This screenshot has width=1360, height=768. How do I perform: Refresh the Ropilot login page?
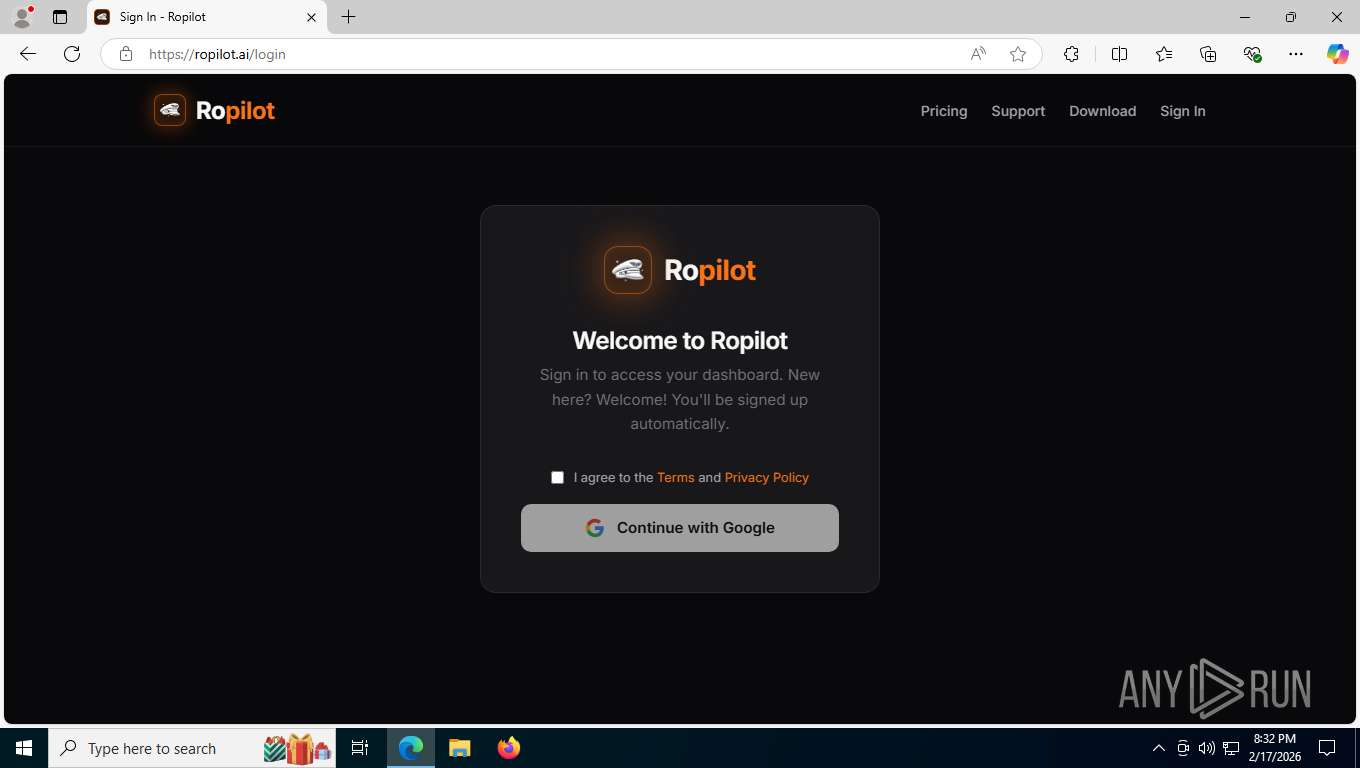[x=72, y=54]
